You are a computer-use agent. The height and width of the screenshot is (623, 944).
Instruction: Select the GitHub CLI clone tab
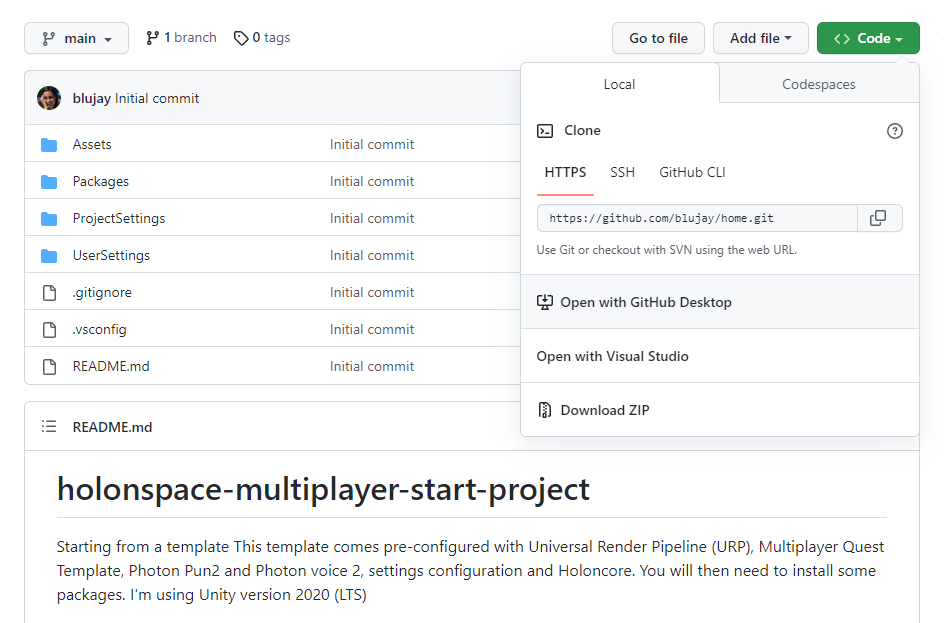point(692,173)
